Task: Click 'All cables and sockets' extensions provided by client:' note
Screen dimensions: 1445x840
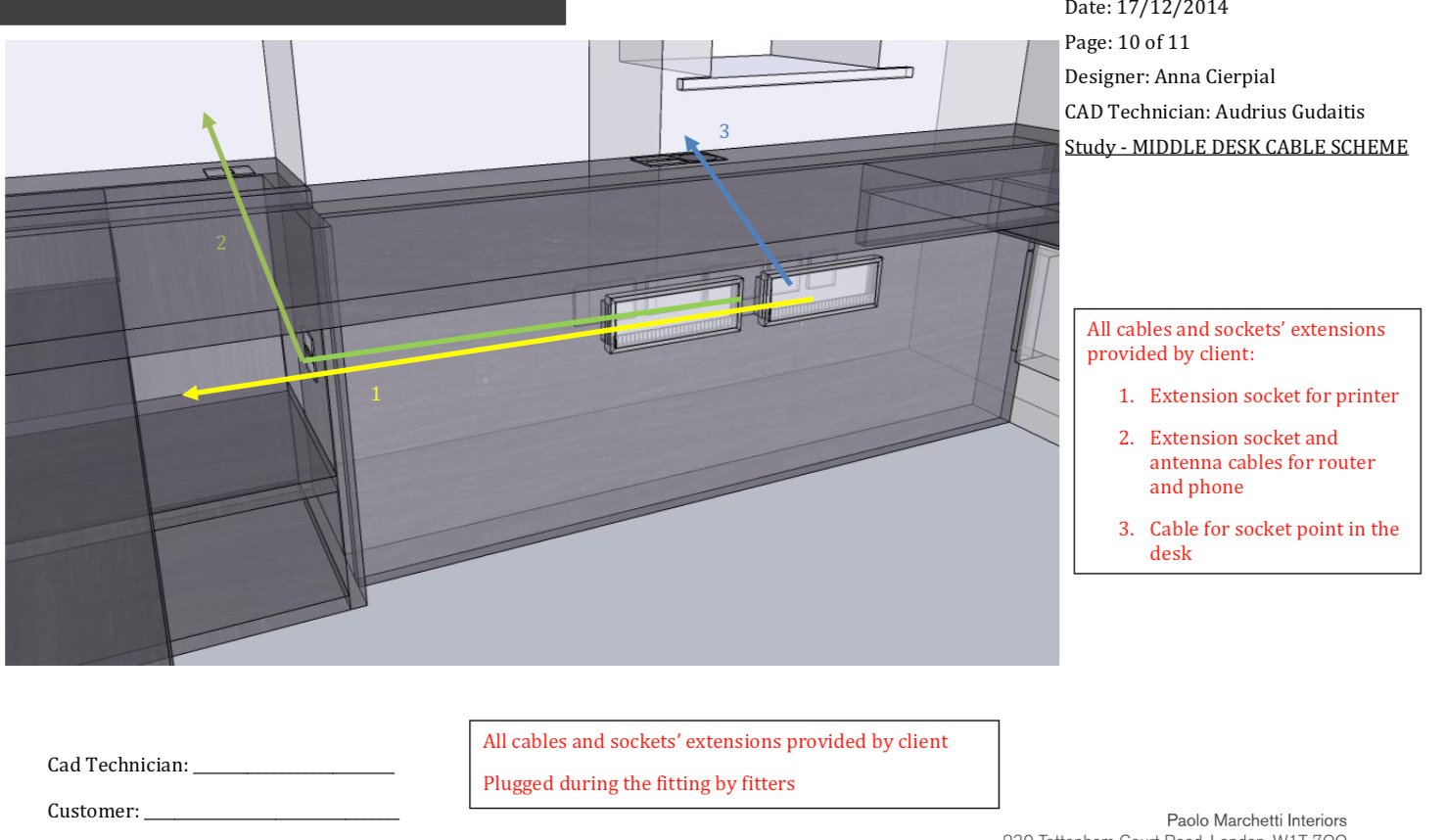Action: [x=1235, y=342]
